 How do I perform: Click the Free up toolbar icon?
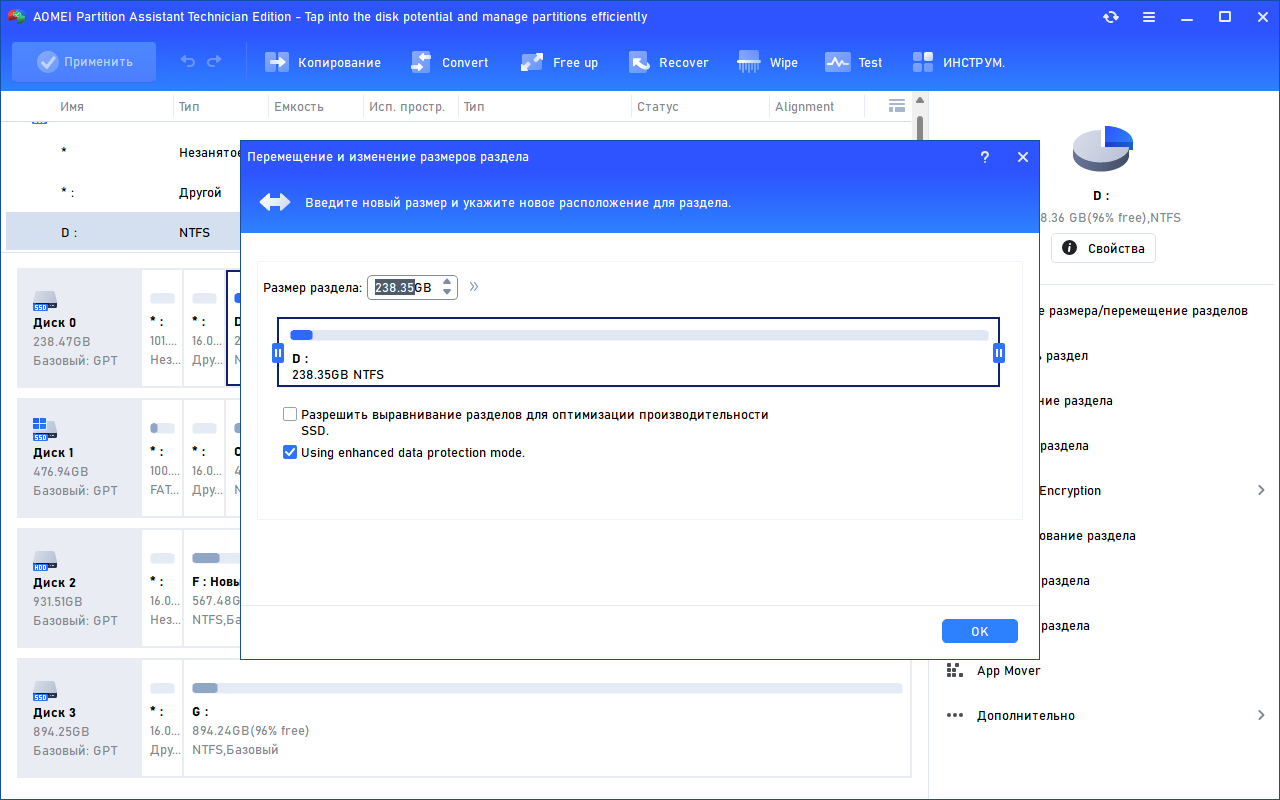(532, 62)
